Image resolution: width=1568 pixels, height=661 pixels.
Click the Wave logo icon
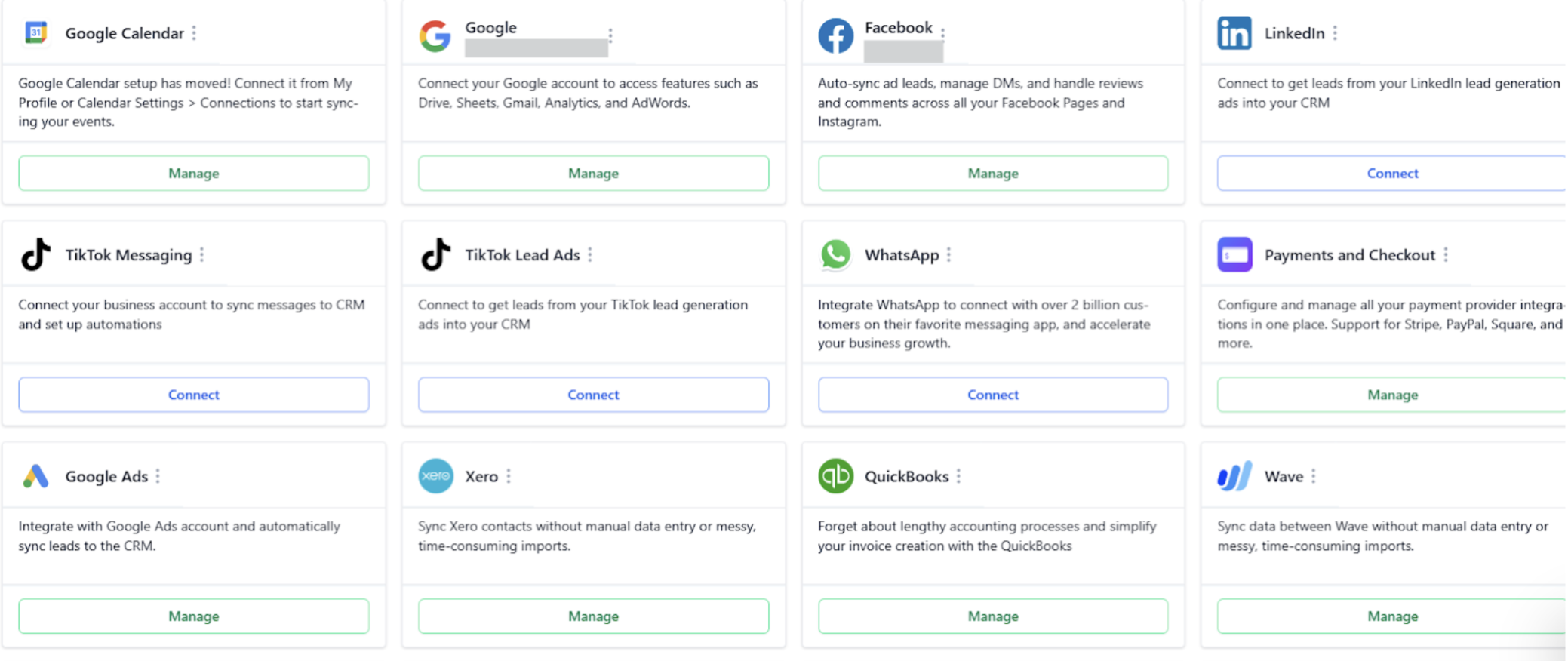(x=1234, y=476)
